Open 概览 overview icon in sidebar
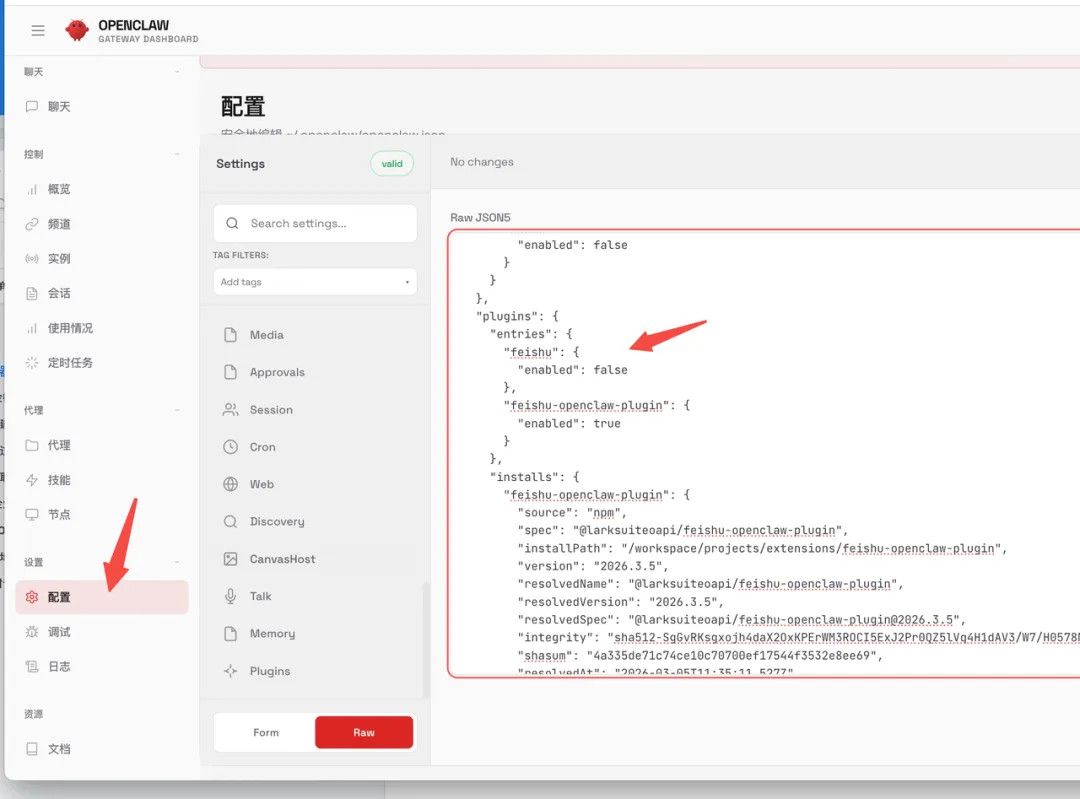The width and height of the screenshot is (1080, 799). click(32, 189)
